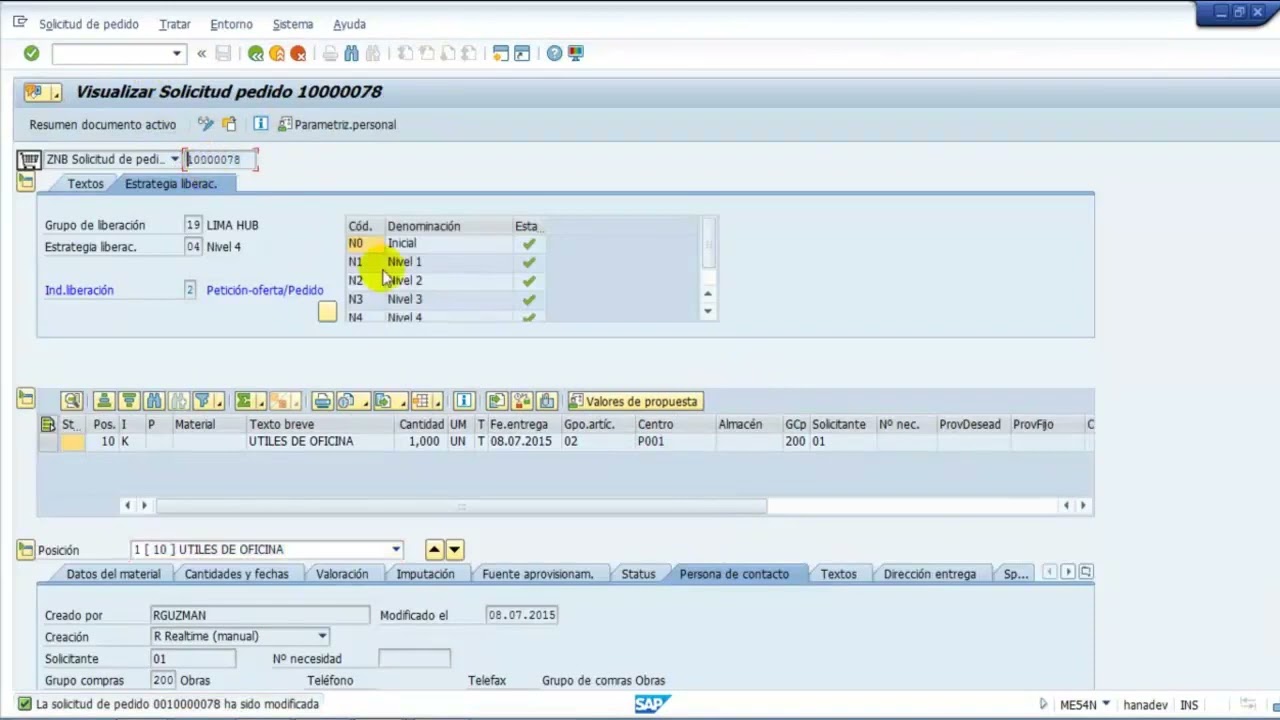The image size is (1280, 720).
Task: Click the Select all rows icon in grid header
Action: 47,425
